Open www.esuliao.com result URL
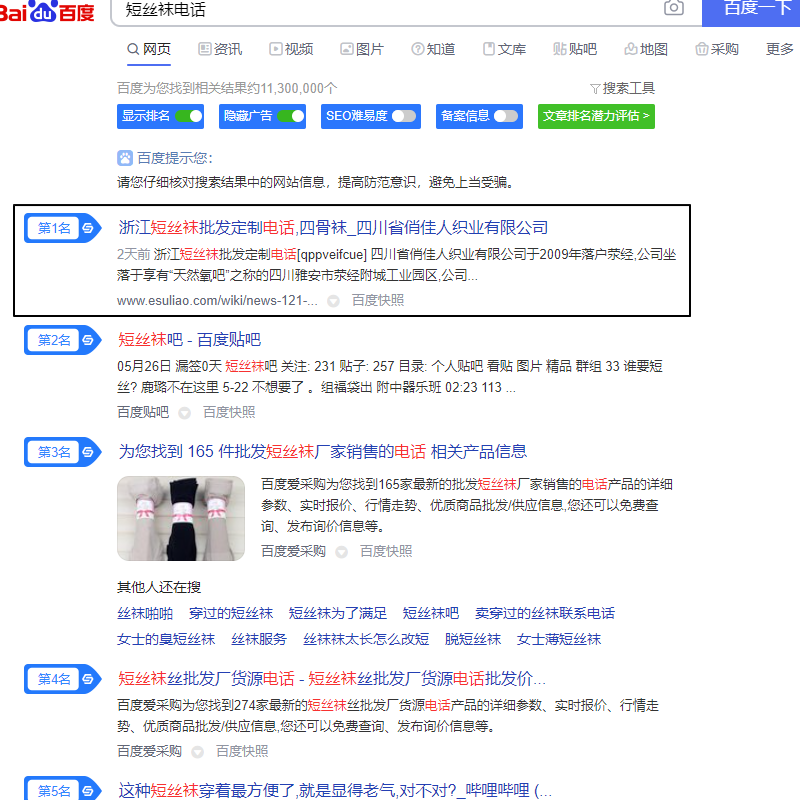The height and width of the screenshot is (800, 800). [217, 301]
